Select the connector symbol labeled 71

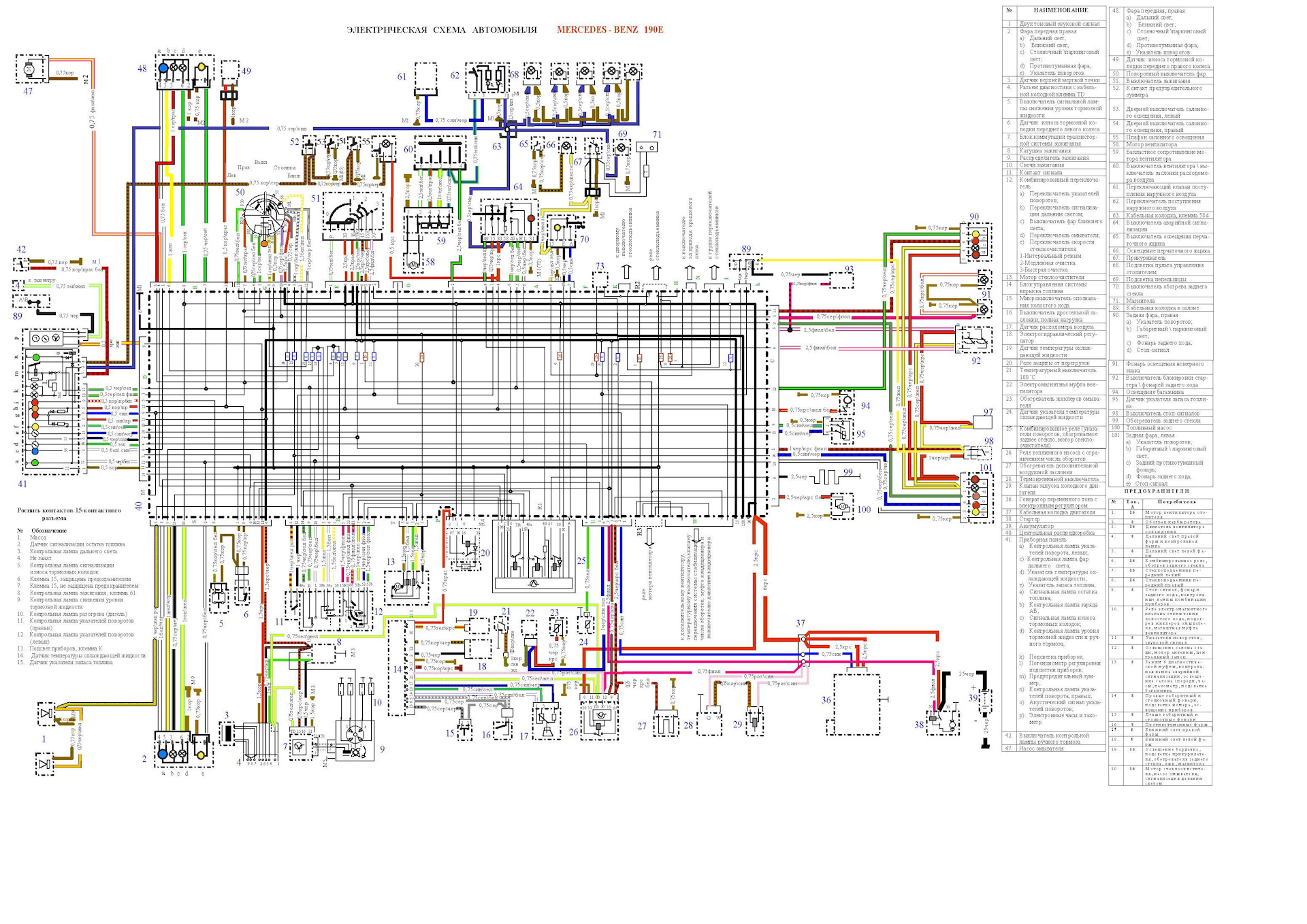point(647,148)
